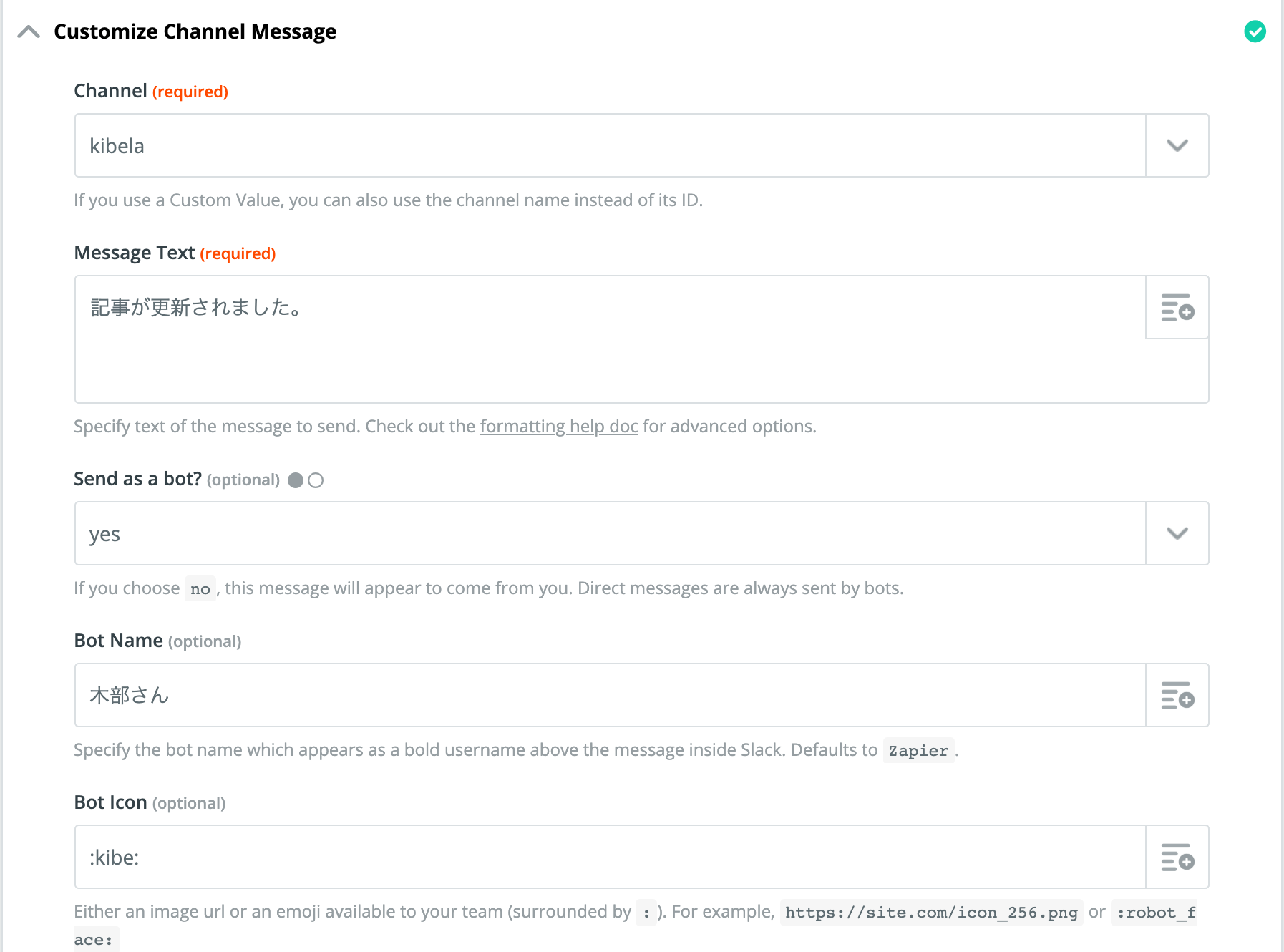Image resolution: width=1284 pixels, height=952 pixels.
Task: Select the filled radio next to Send as a bot
Action: (296, 480)
